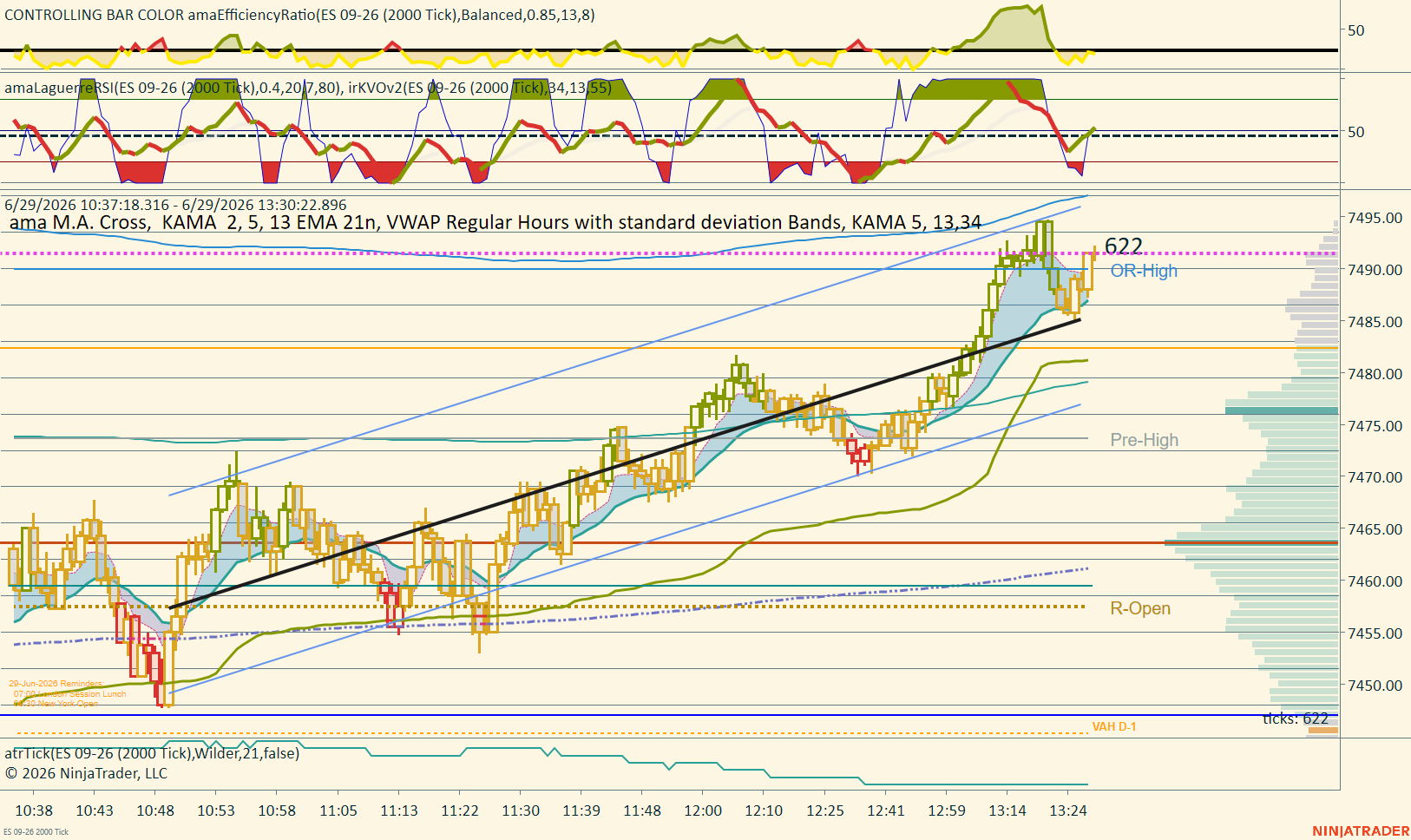The width and height of the screenshot is (1411, 840).
Task: Click the 7475.00 price axis label
Action: [x=1375, y=426]
